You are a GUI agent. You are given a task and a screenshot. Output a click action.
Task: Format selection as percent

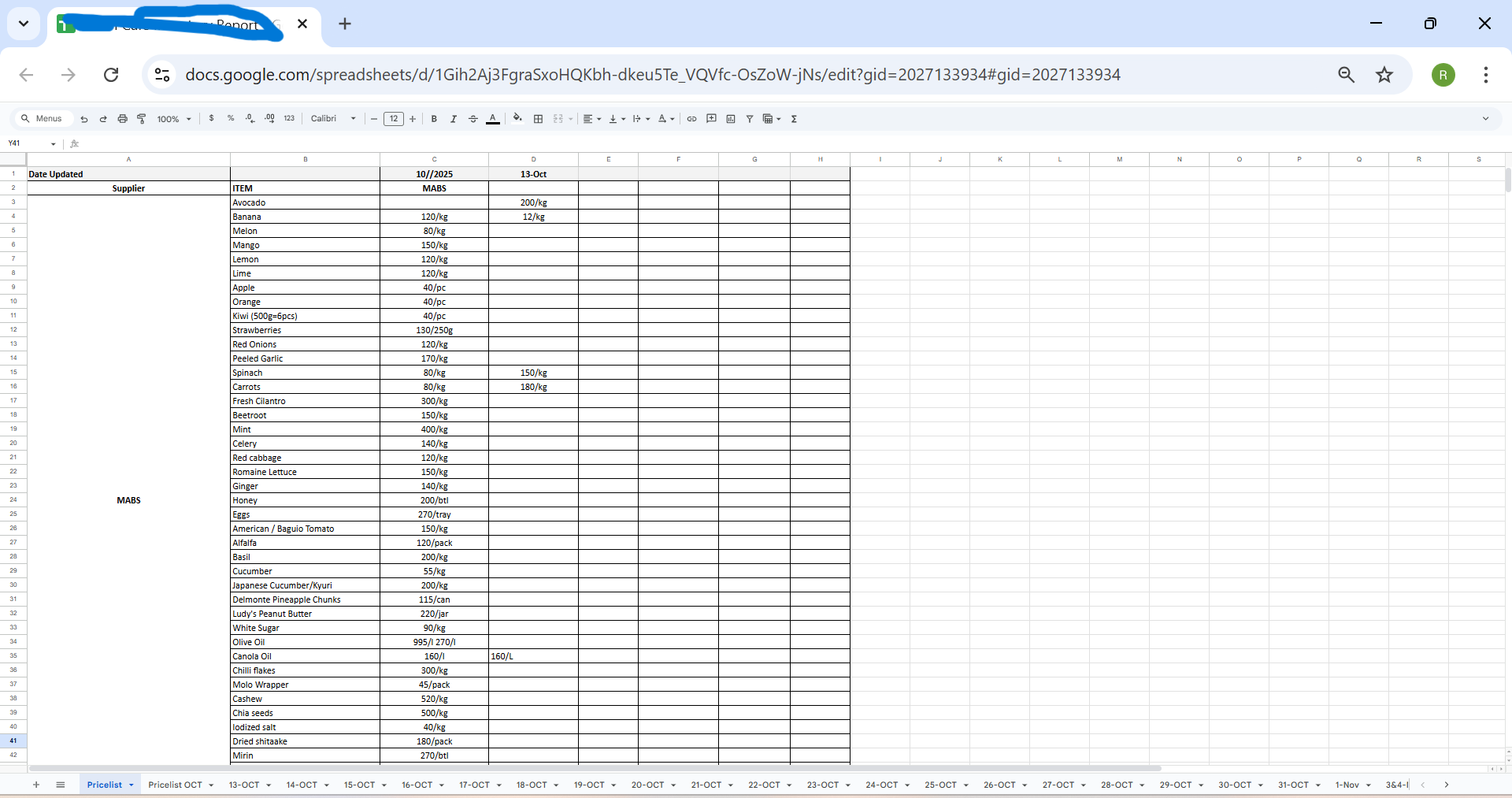pos(231,119)
